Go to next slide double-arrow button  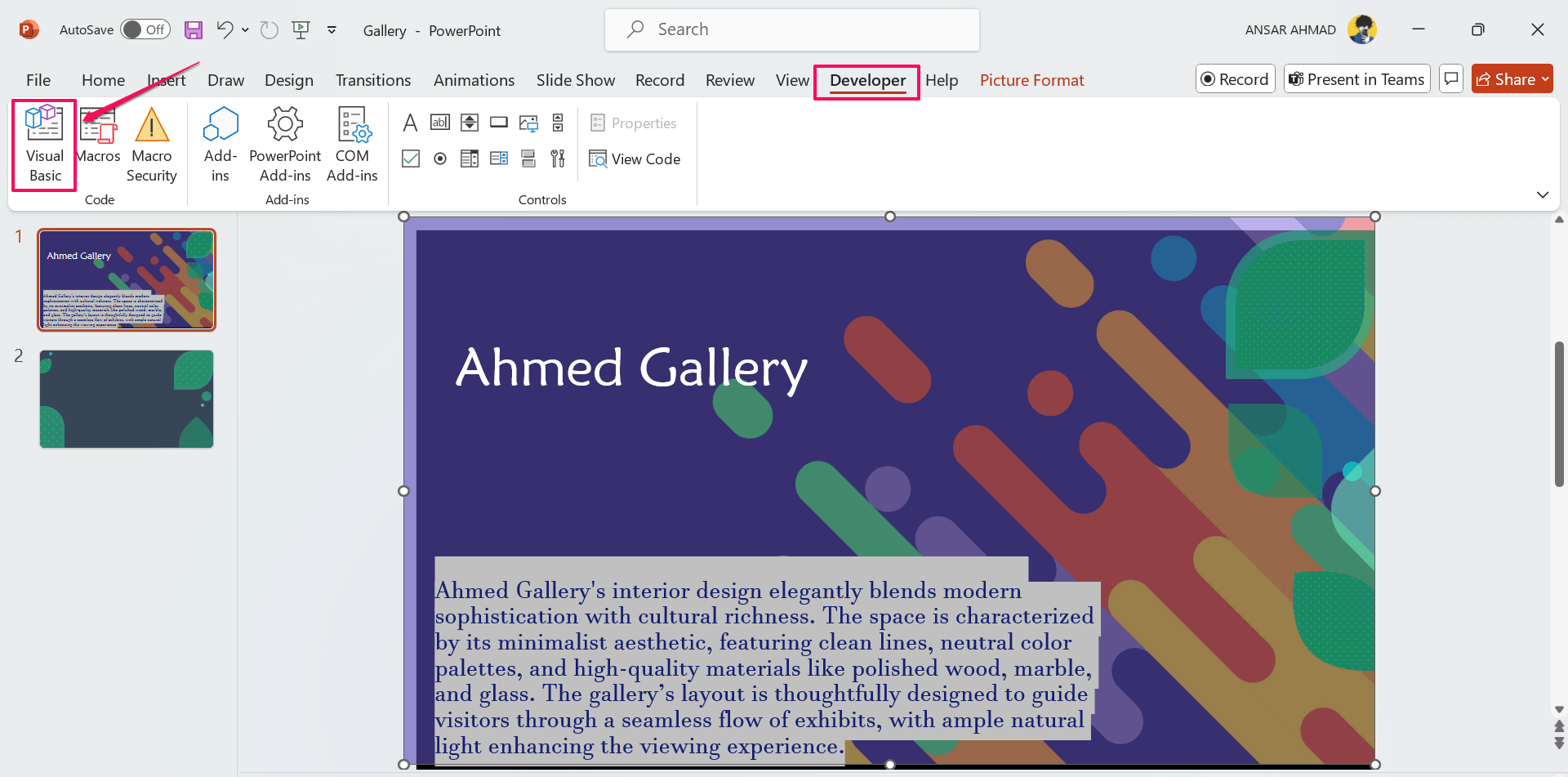[1559, 742]
